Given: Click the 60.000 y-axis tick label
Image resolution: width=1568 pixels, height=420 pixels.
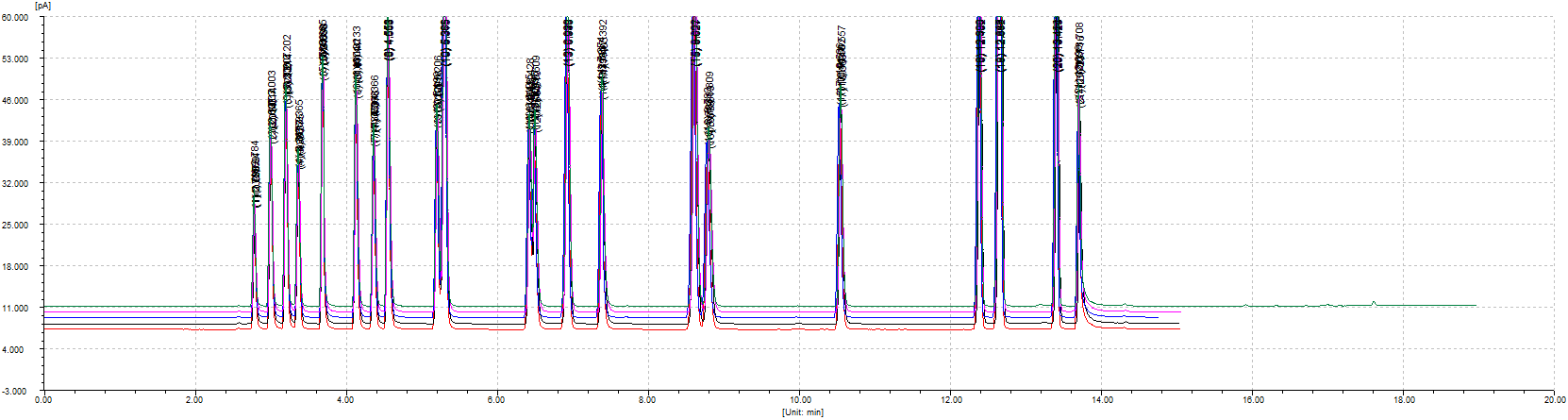Looking at the screenshot, I should coord(19,18).
